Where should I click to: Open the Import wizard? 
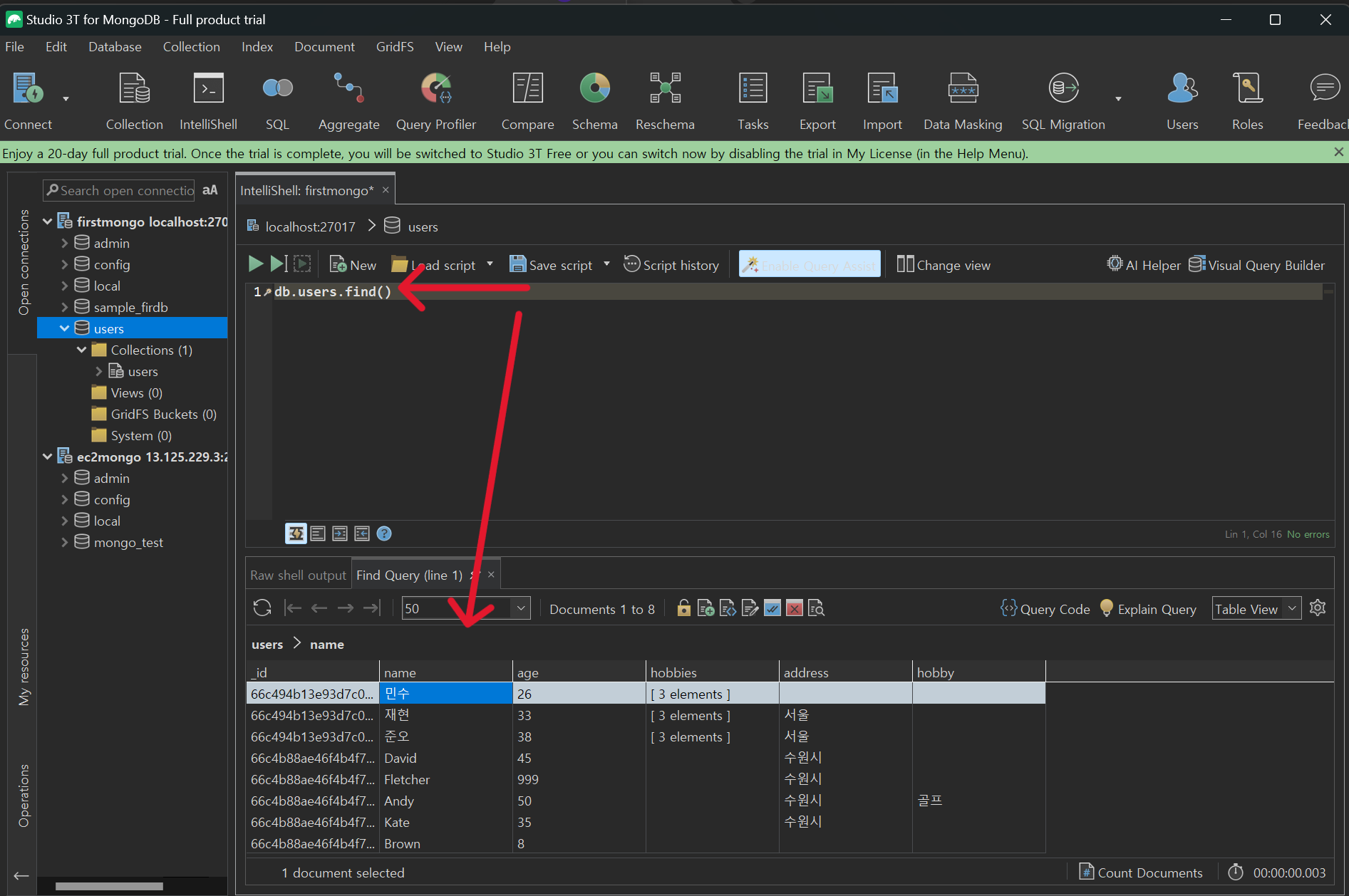pos(882,101)
